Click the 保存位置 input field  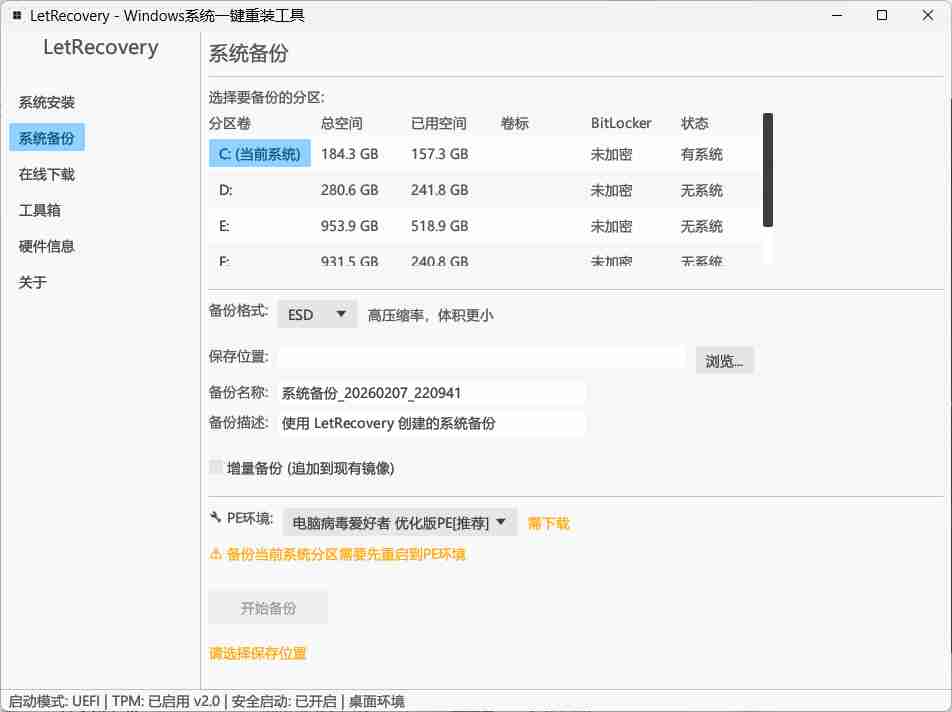[480, 358]
